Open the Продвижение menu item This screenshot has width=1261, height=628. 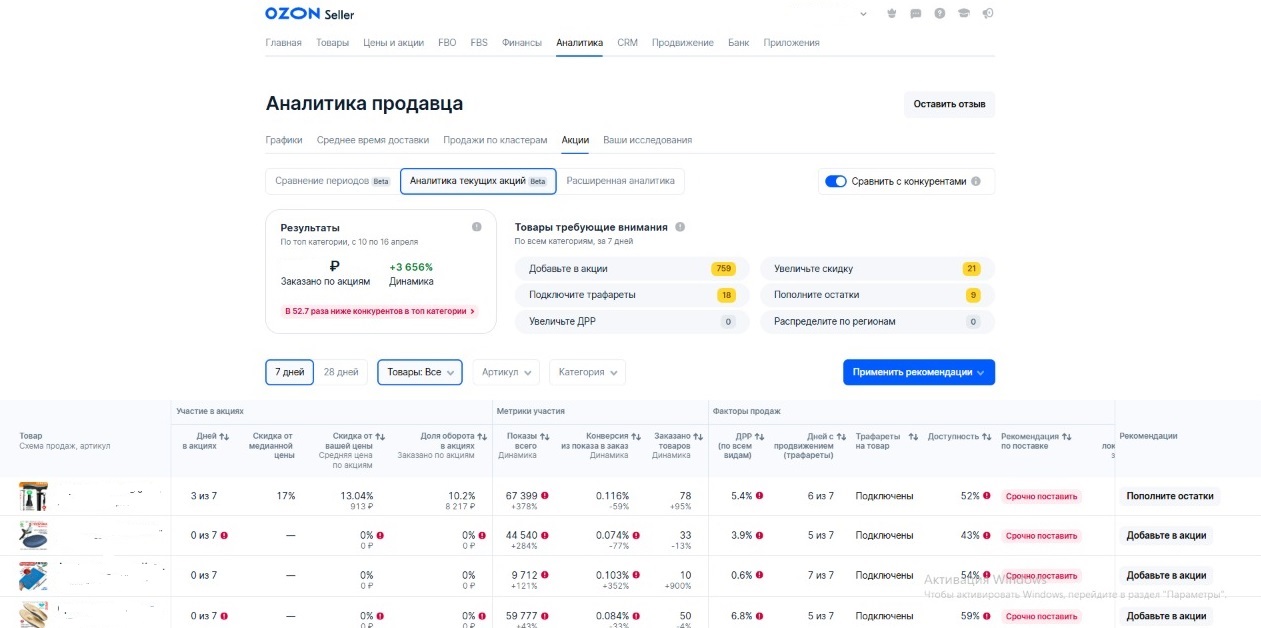point(683,43)
